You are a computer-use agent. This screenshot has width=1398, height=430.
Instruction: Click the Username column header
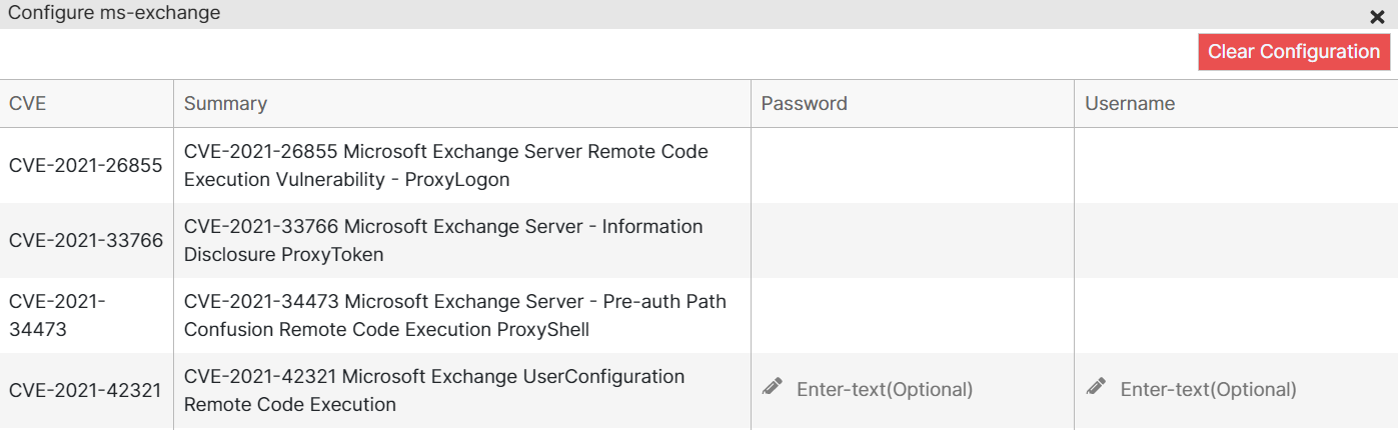pyautogui.click(x=1130, y=104)
